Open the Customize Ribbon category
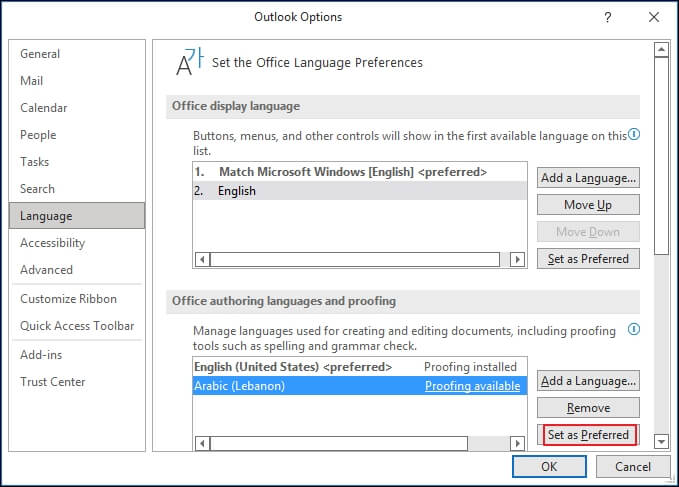 coord(77,299)
